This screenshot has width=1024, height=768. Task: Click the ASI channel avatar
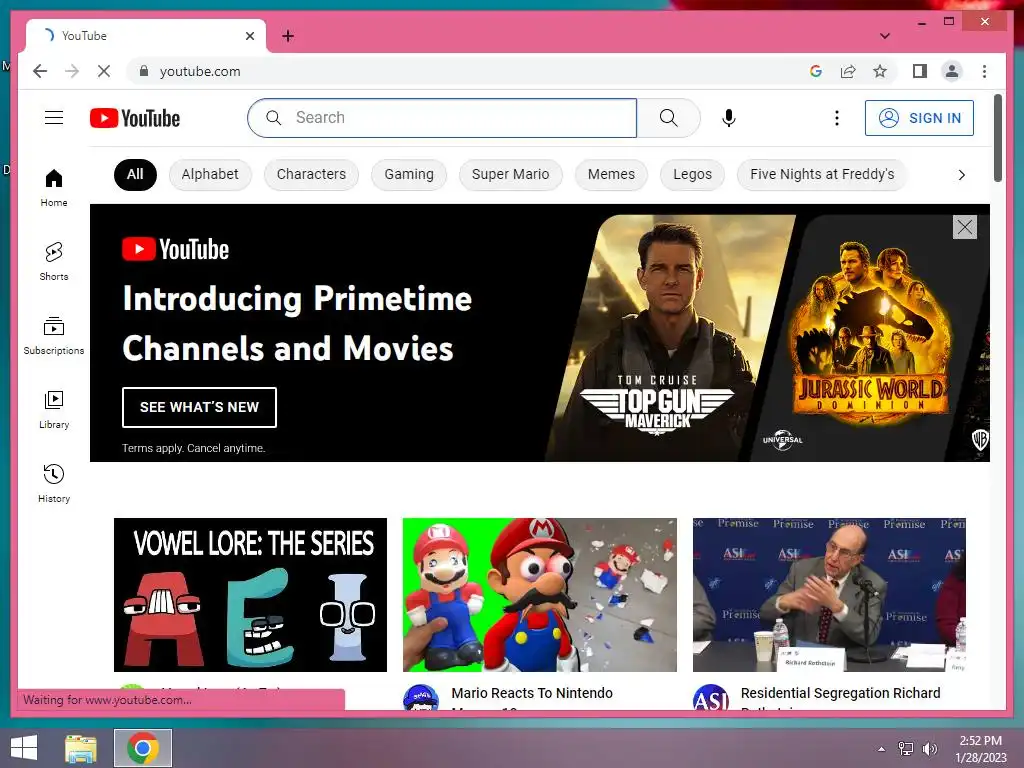coord(711,698)
